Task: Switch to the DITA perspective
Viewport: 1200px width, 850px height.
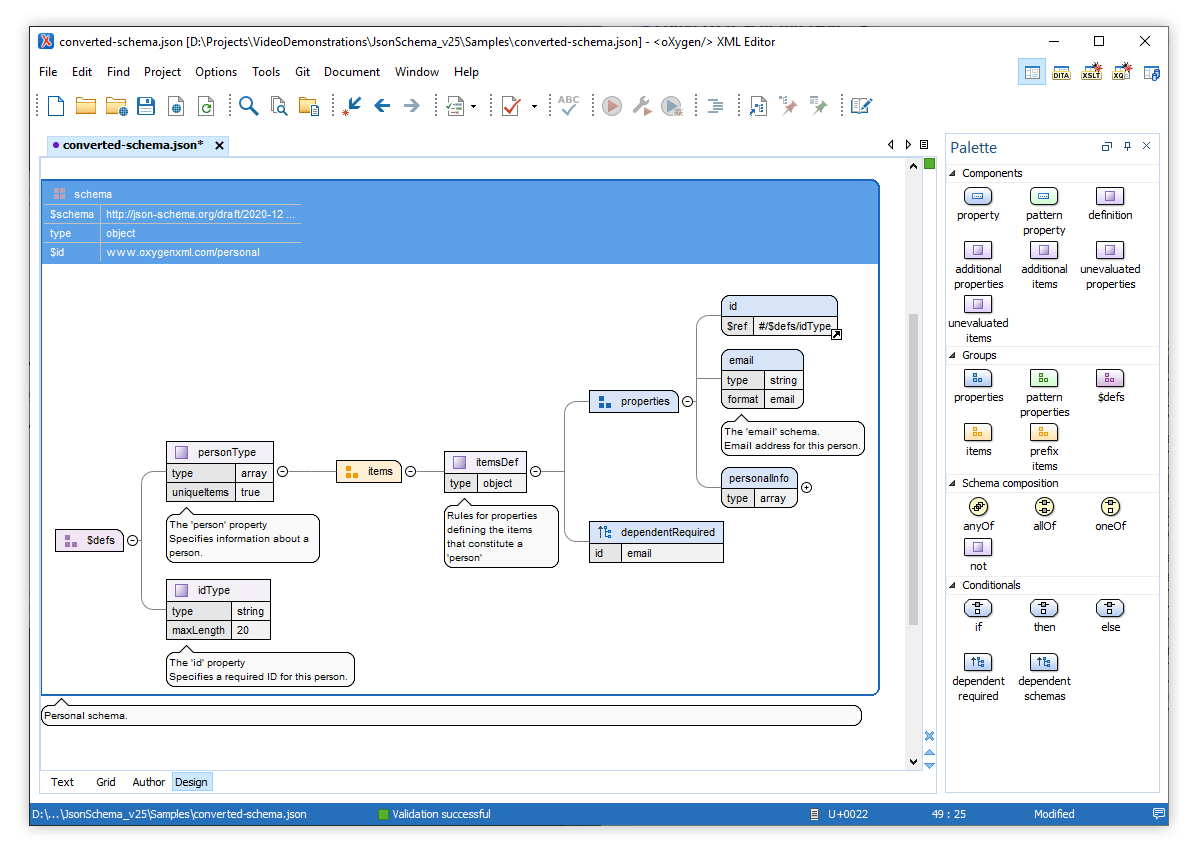Action: coord(1062,72)
